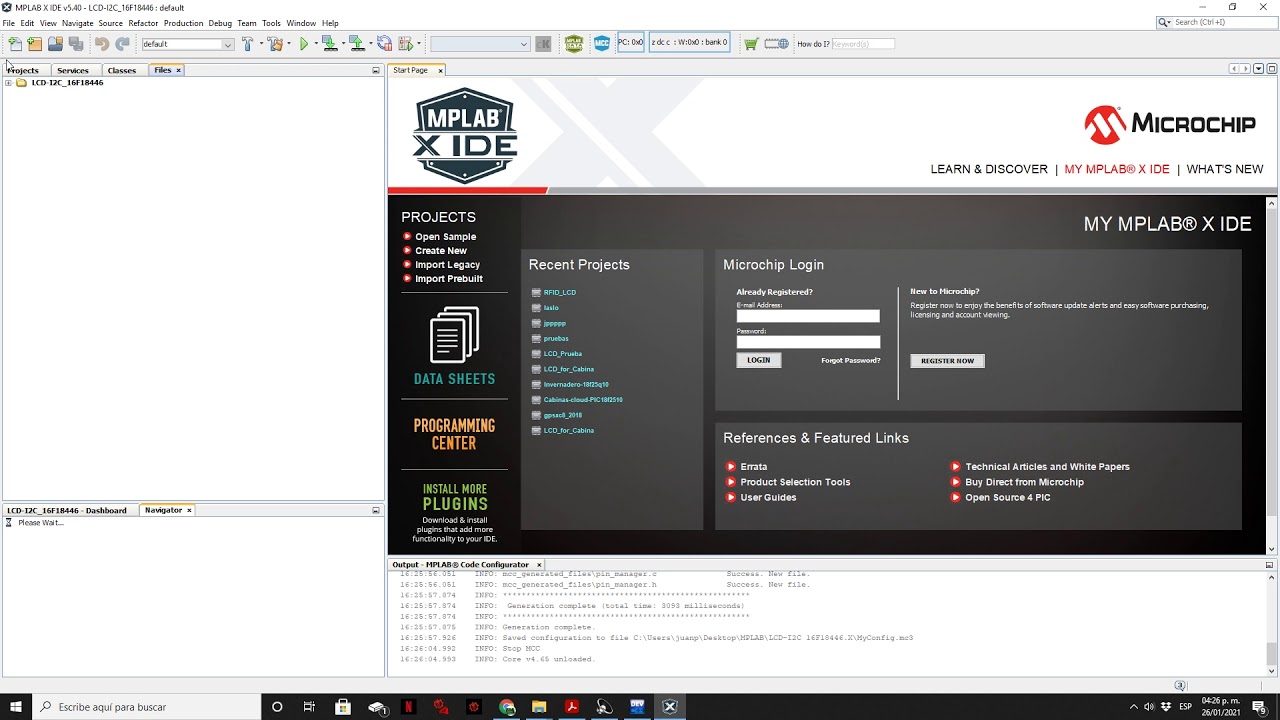Open recent project Invernadero-18f25q10
The height and width of the screenshot is (720, 1280).
[x=576, y=385]
